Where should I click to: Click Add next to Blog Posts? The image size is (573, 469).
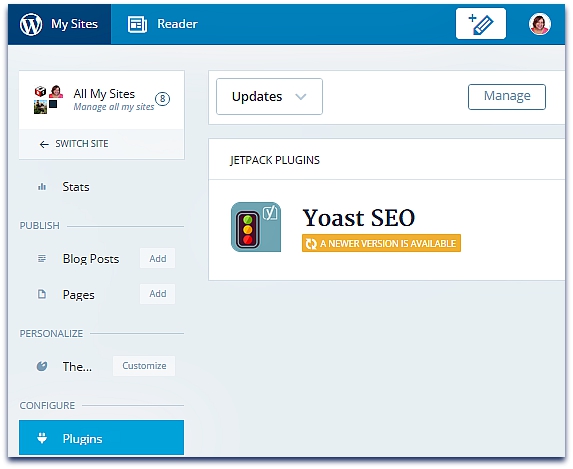point(158,258)
